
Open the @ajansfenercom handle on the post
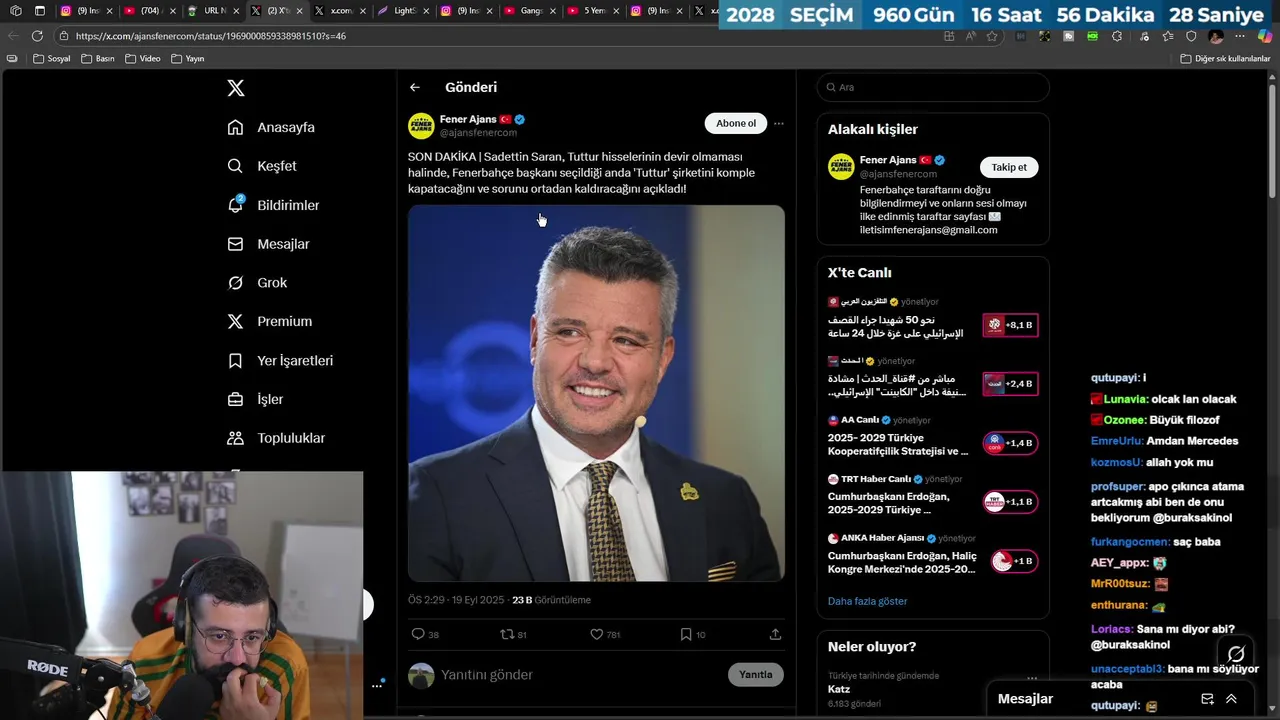478,133
